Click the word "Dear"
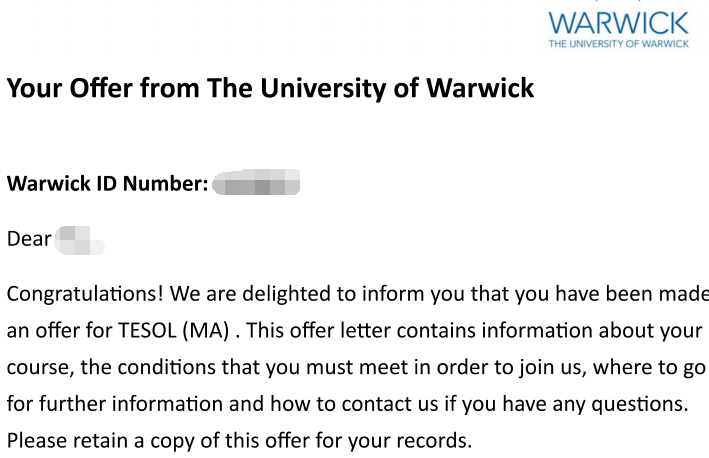The width and height of the screenshot is (709, 458). click(x=29, y=239)
